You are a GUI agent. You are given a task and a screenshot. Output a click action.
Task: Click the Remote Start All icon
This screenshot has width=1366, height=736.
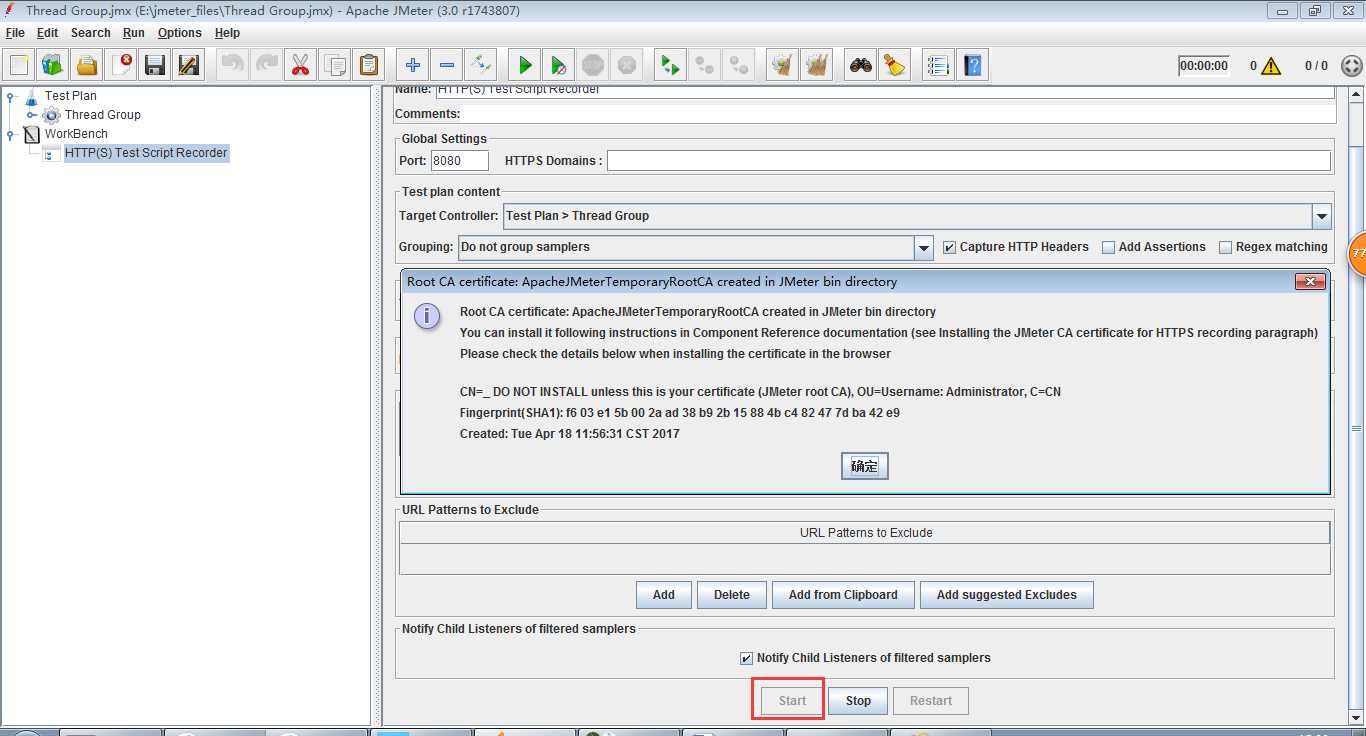pos(670,65)
